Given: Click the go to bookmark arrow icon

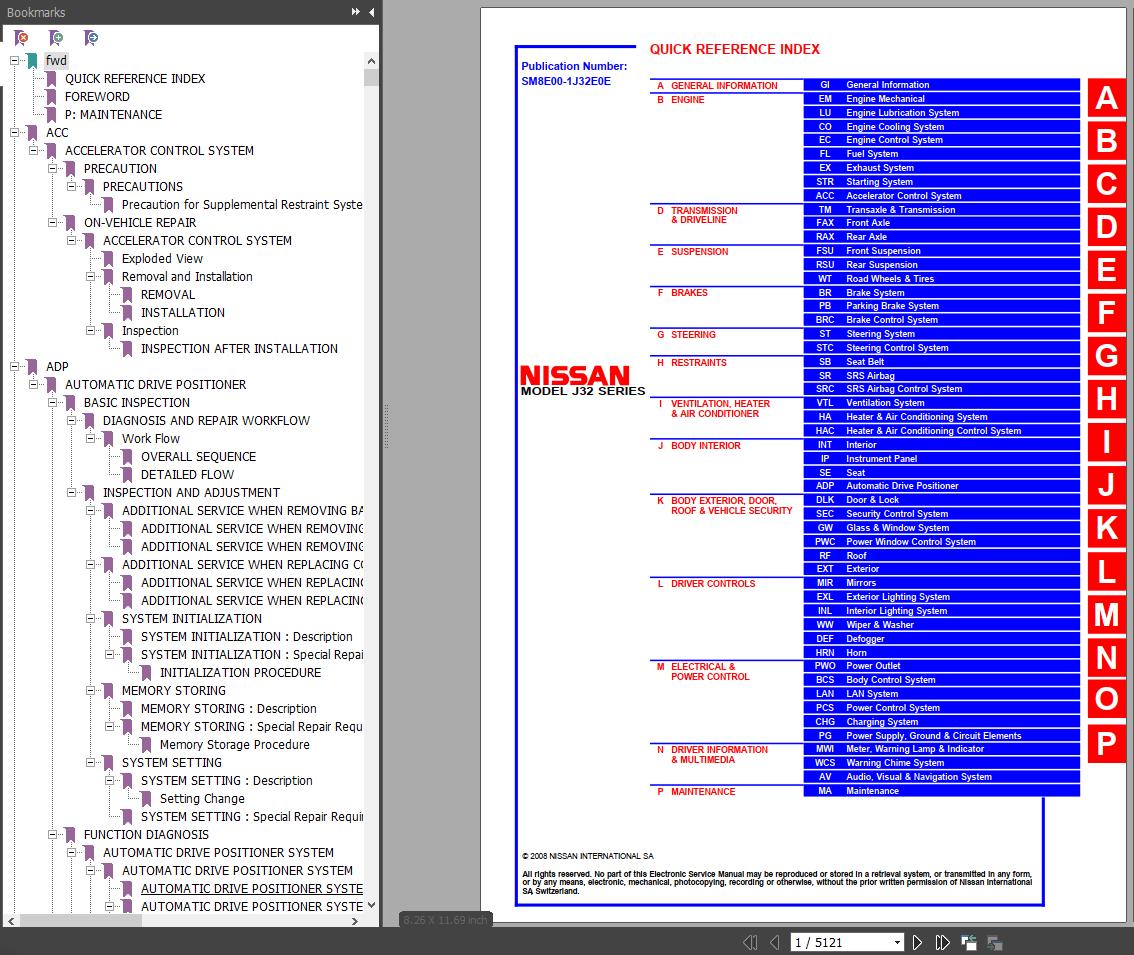Looking at the screenshot, I should click(91, 38).
